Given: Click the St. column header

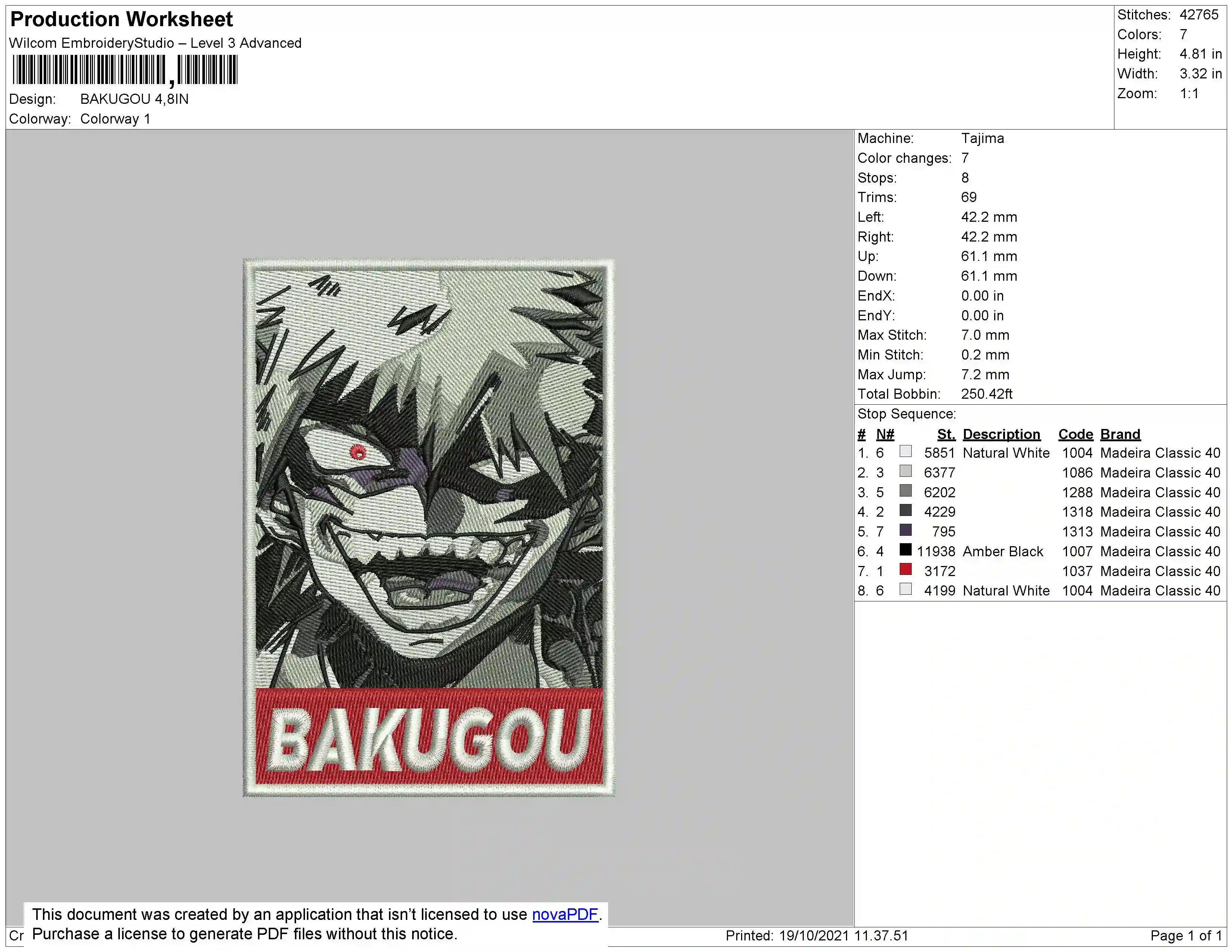Looking at the screenshot, I should pyautogui.click(x=946, y=434).
